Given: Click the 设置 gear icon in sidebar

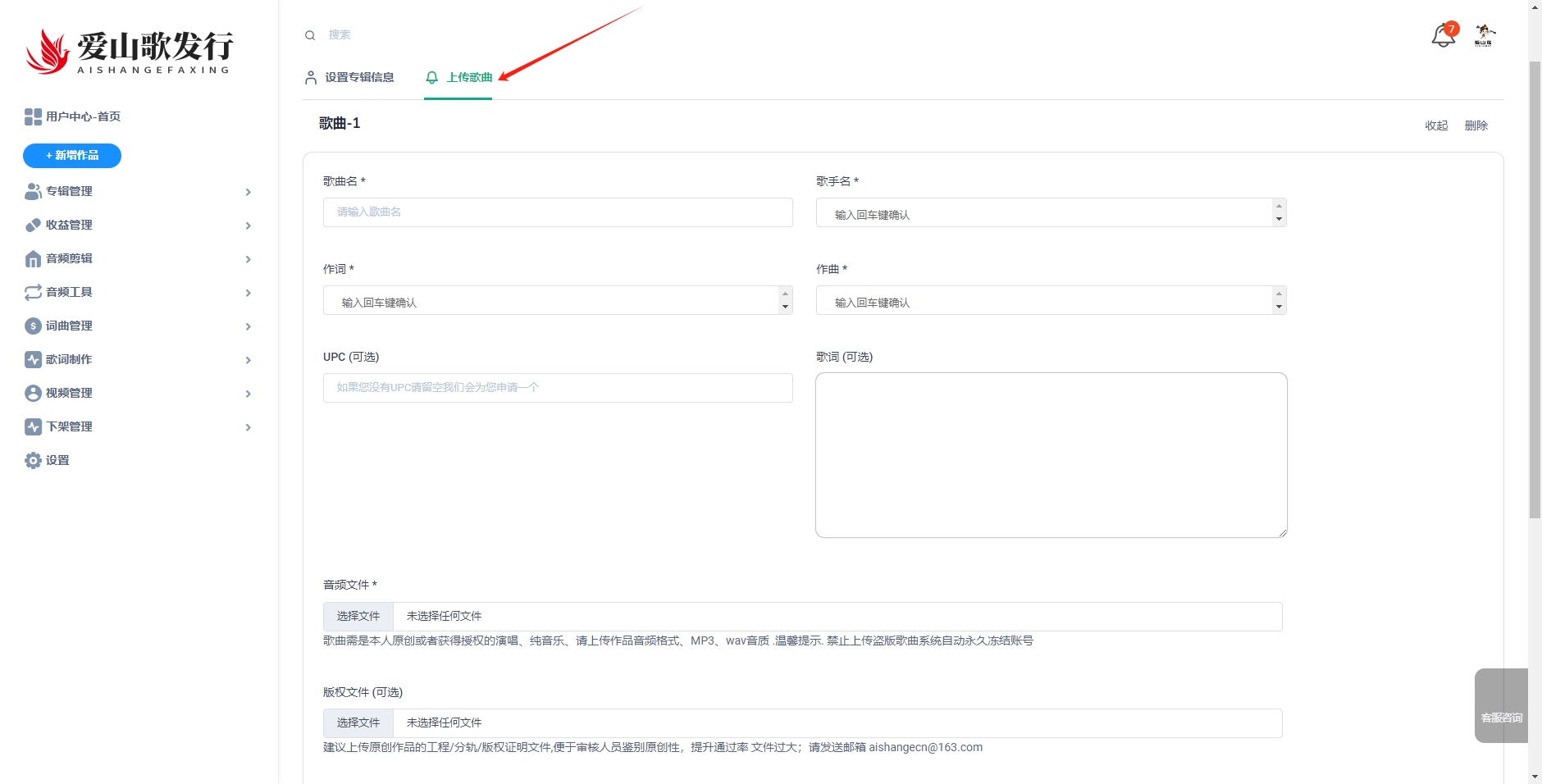Looking at the screenshot, I should pos(33,460).
